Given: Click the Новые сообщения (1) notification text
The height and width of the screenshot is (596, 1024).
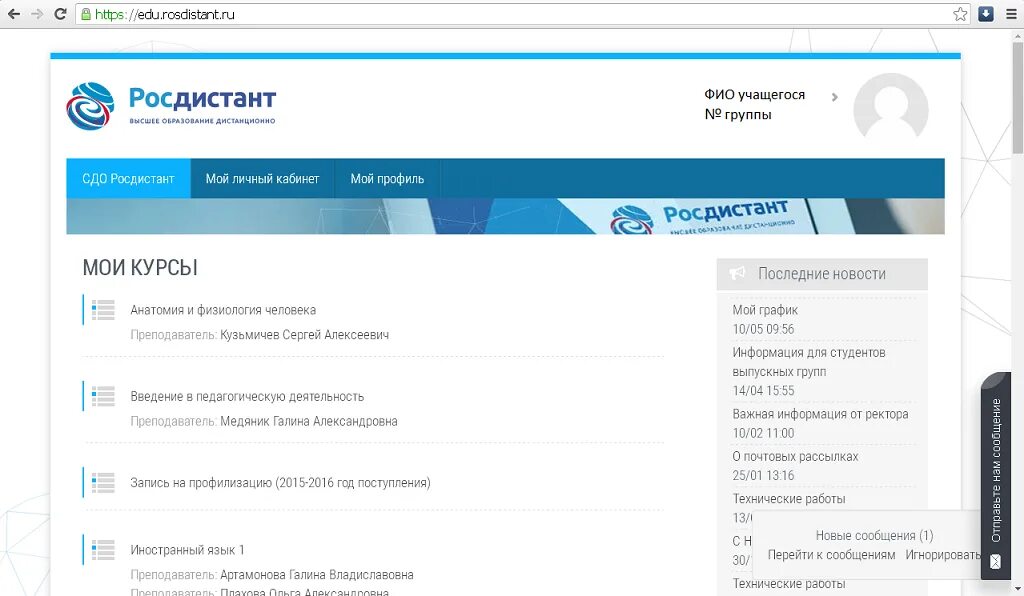Looking at the screenshot, I should pyautogui.click(x=874, y=535).
